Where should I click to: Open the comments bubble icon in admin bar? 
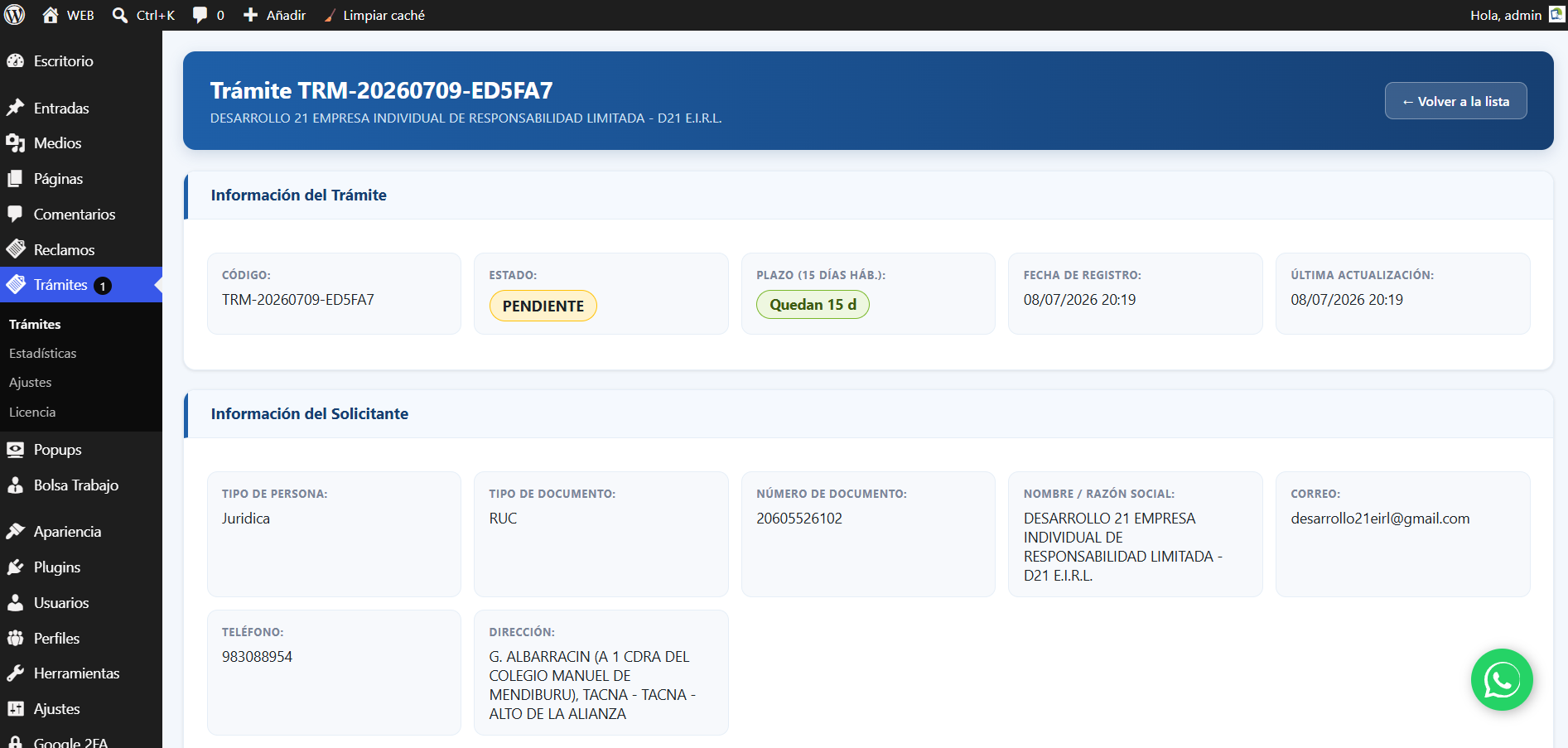pos(200,15)
